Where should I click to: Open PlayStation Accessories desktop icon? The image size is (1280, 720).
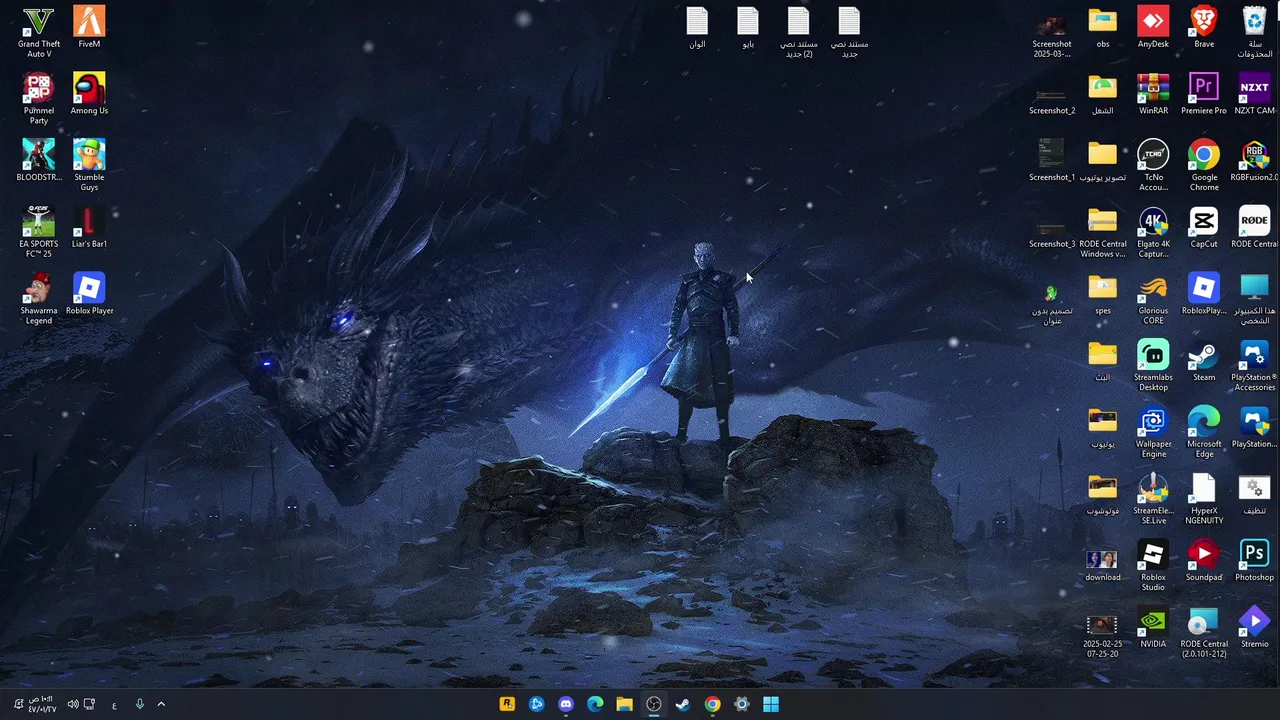1254,365
